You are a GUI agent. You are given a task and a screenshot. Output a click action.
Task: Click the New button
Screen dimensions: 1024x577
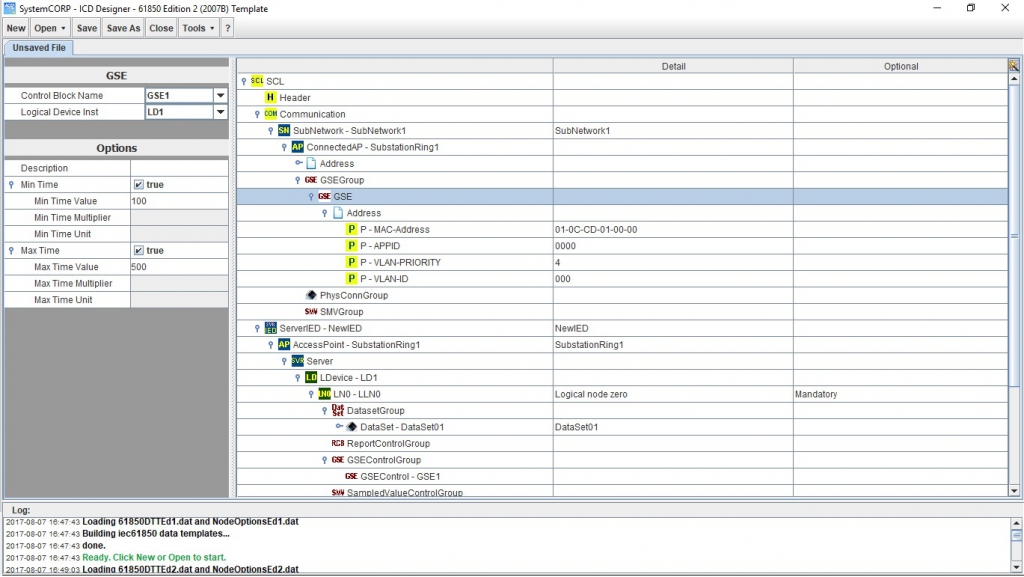pos(16,28)
